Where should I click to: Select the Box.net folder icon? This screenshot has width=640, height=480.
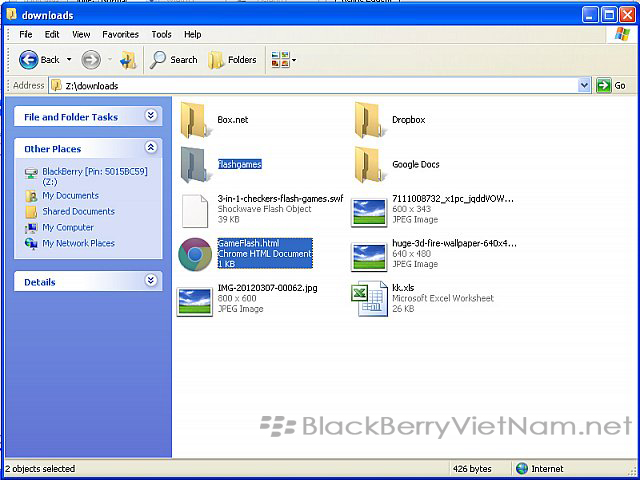point(196,120)
